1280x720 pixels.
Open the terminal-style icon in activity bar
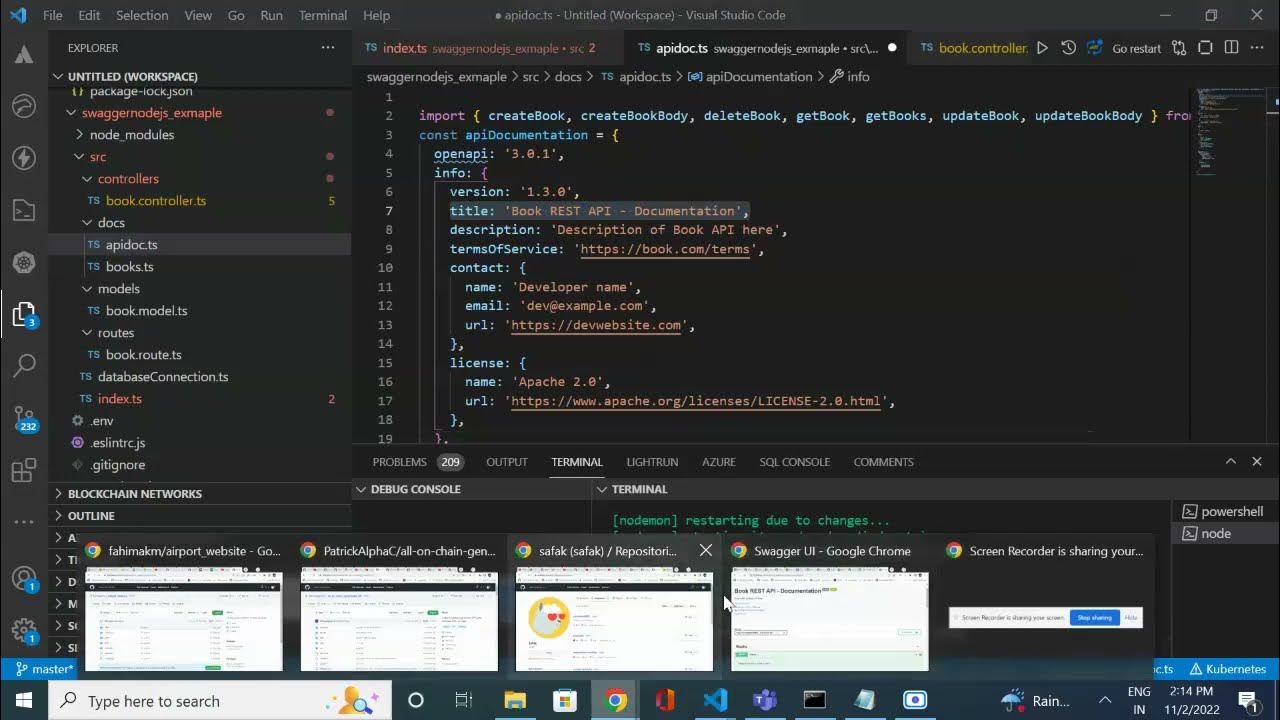pos(24,210)
